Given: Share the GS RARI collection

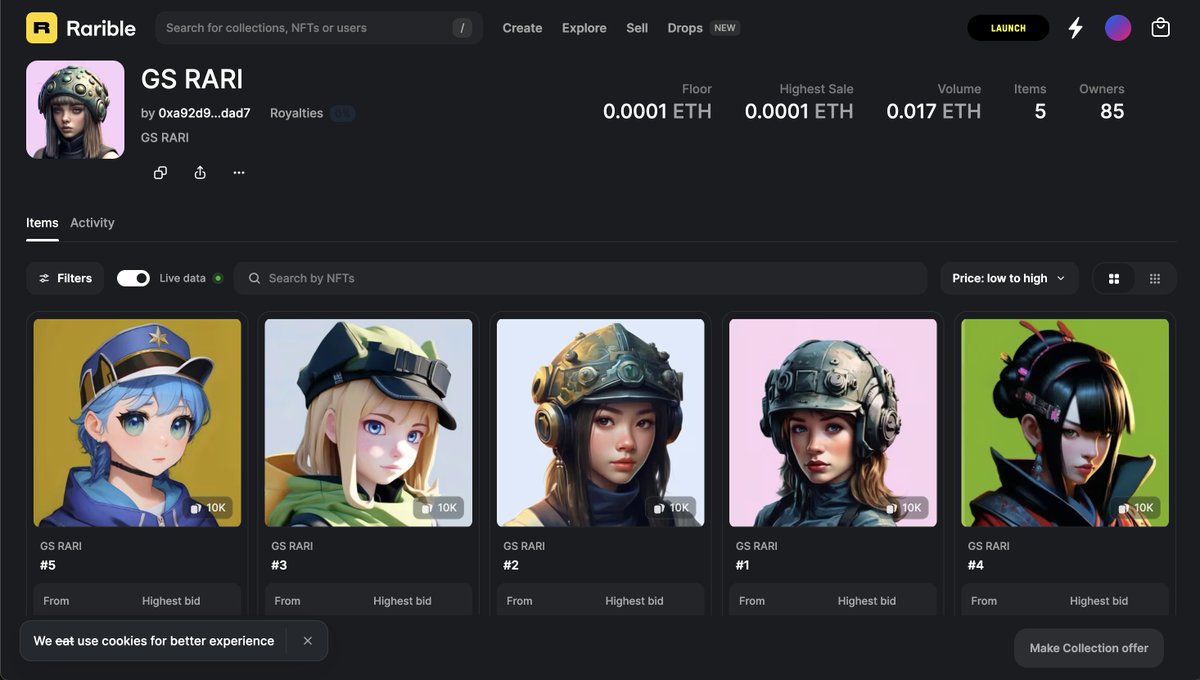Looking at the screenshot, I should click(x=200, y=173).
